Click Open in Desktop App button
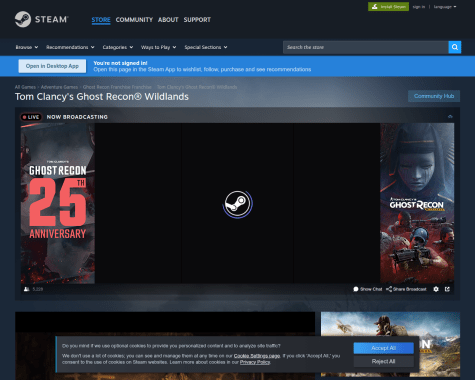Screen dimensions: 475x380 point(52,66)
